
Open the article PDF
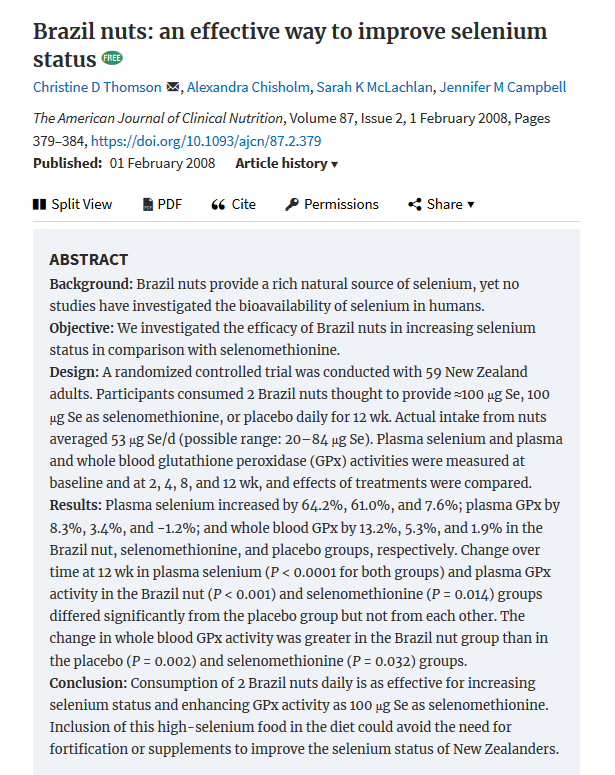click(x=169, y=204)
